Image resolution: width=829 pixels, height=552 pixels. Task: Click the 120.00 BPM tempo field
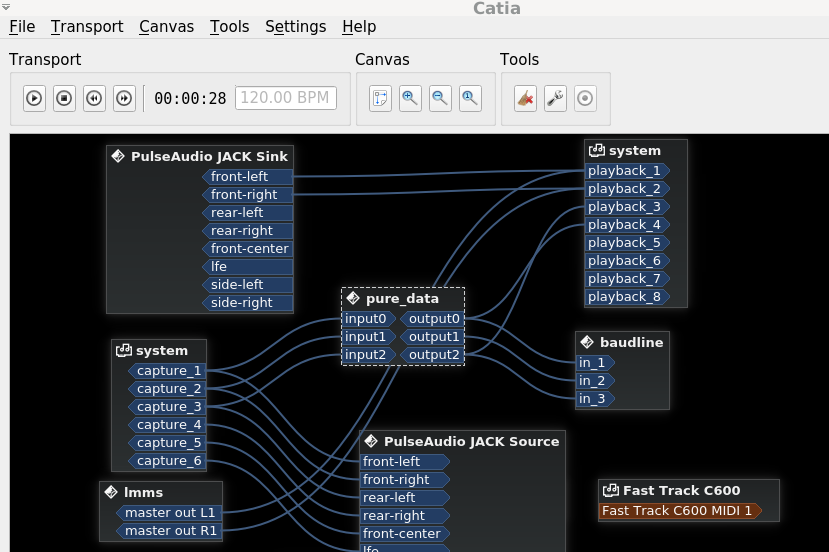click(285, 98)
